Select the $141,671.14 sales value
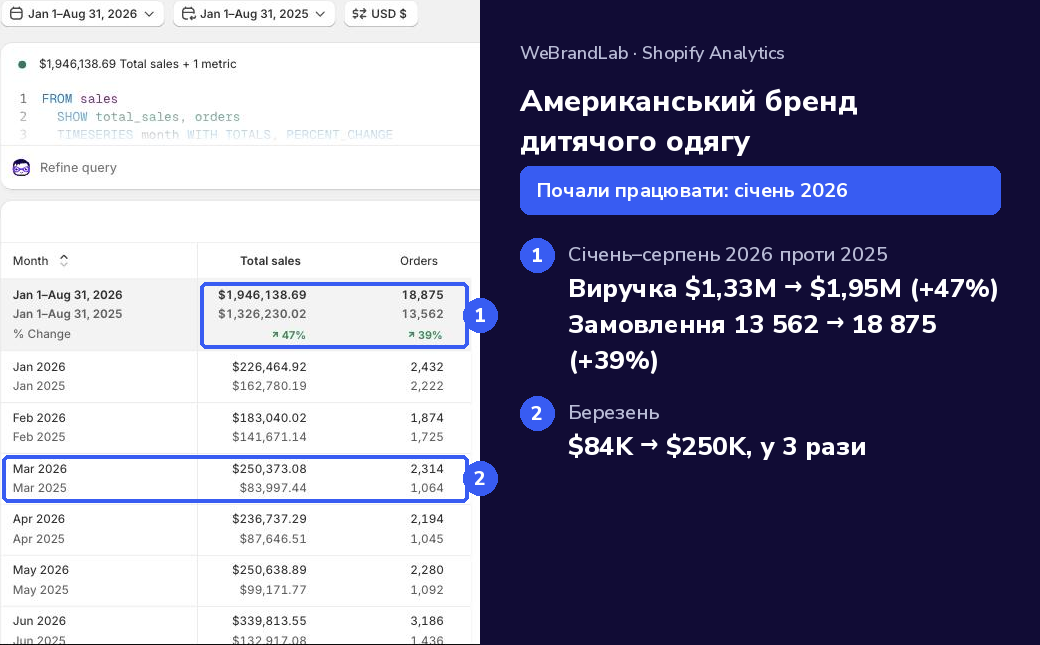 (269, 437)
